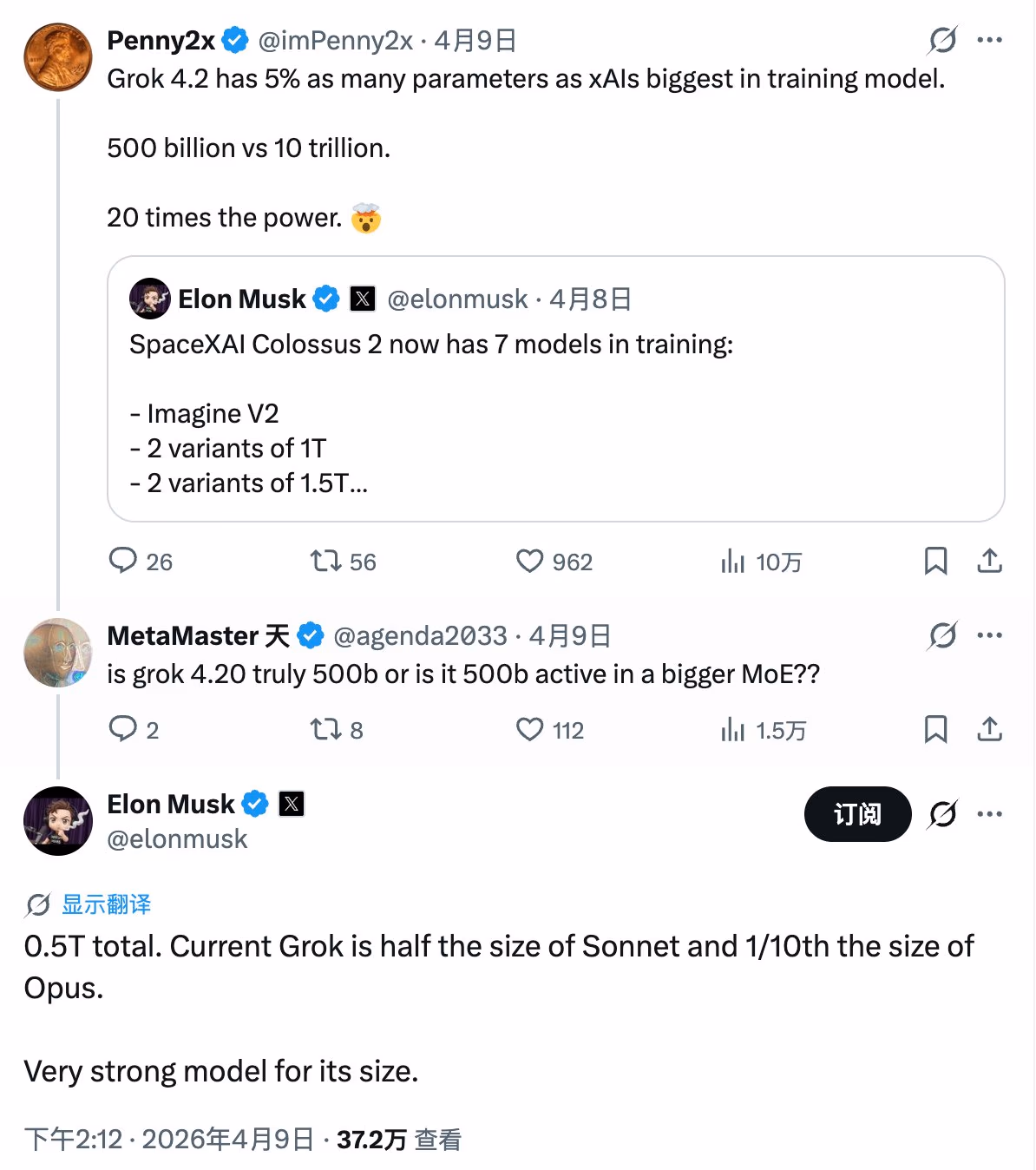1036x1170 pixels.
Task: Click Penny2x's penny profile avatar
Action: 57,57
